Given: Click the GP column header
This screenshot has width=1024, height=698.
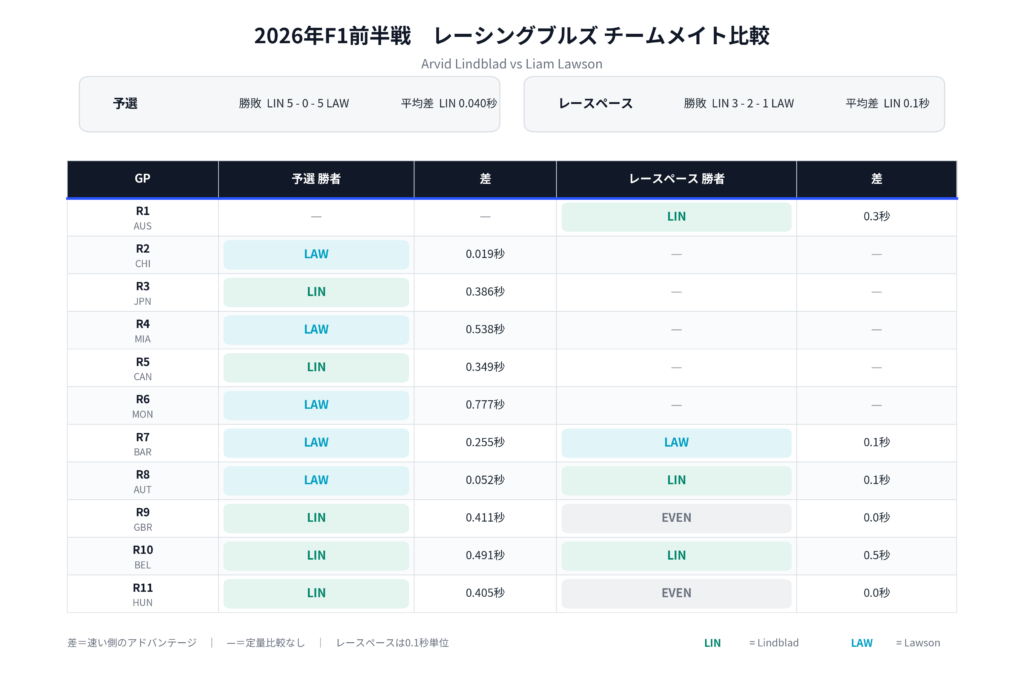Looking at the screenshot, I should coord(142,178).
